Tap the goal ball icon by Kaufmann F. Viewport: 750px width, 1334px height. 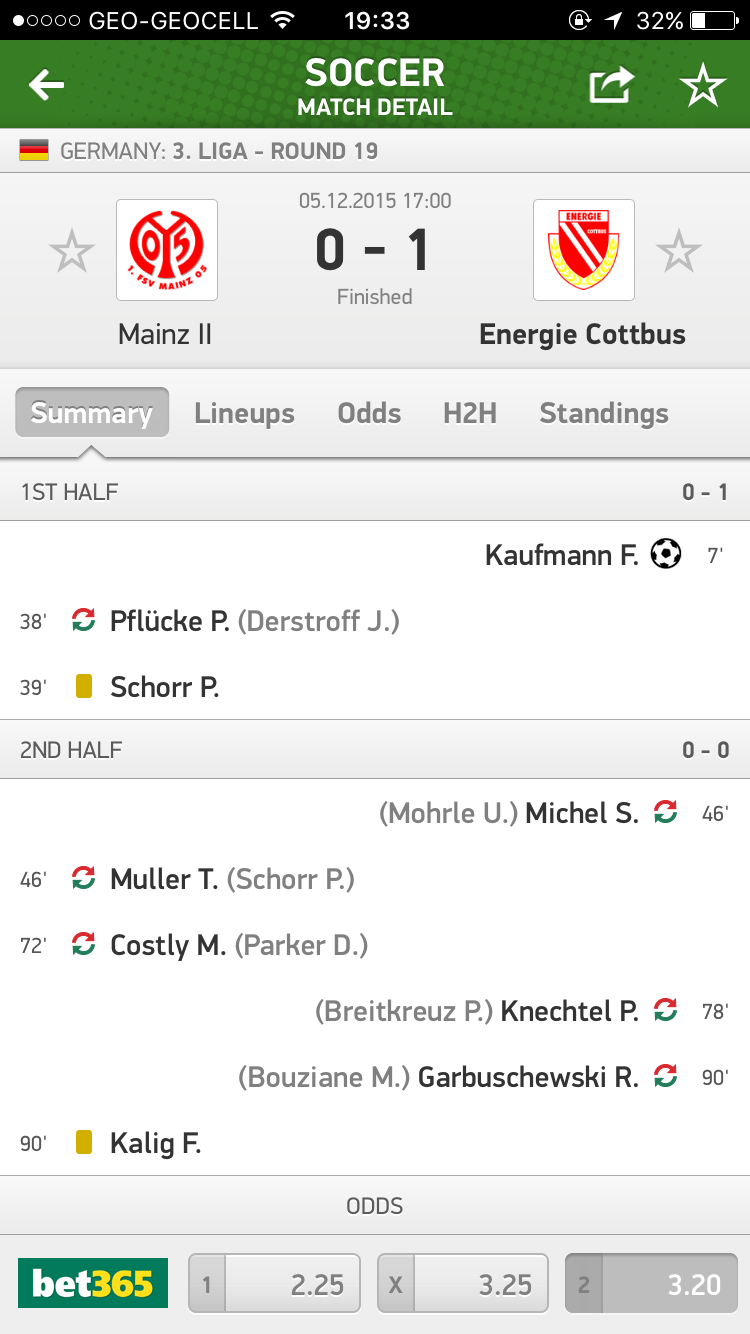[x=666, y=554]
